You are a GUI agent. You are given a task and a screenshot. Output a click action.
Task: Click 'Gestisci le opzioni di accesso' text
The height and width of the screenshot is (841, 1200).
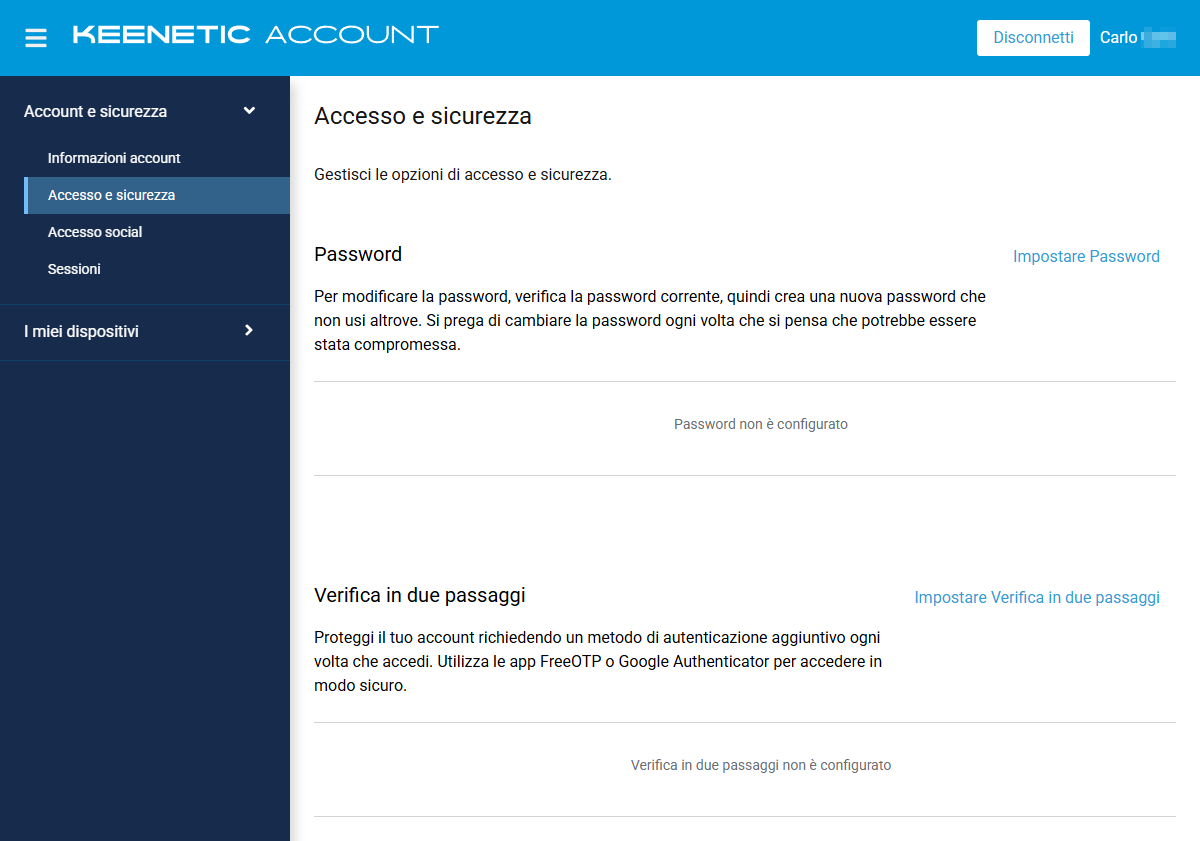[463, 174]
